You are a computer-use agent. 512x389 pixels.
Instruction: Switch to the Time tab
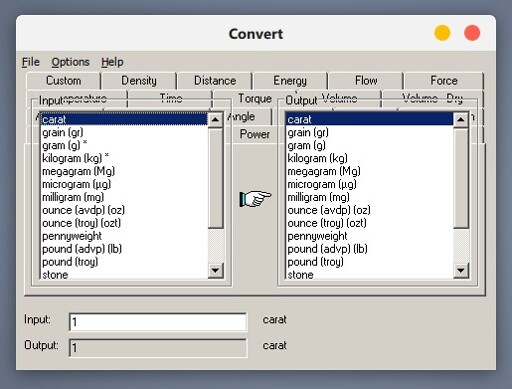tap(171, 98)
